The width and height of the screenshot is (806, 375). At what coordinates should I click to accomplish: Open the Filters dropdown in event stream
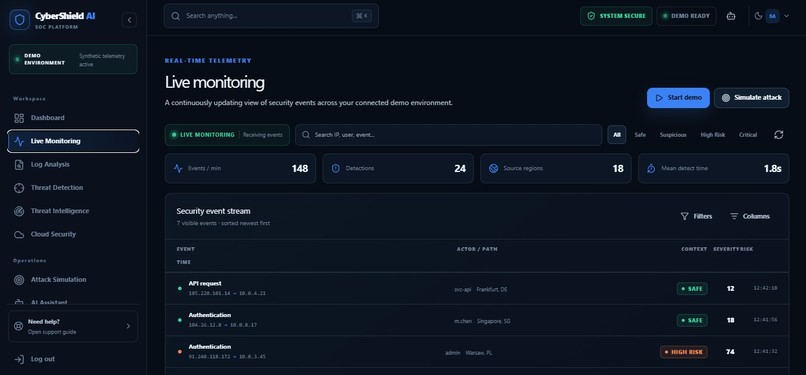click(696, 216)
